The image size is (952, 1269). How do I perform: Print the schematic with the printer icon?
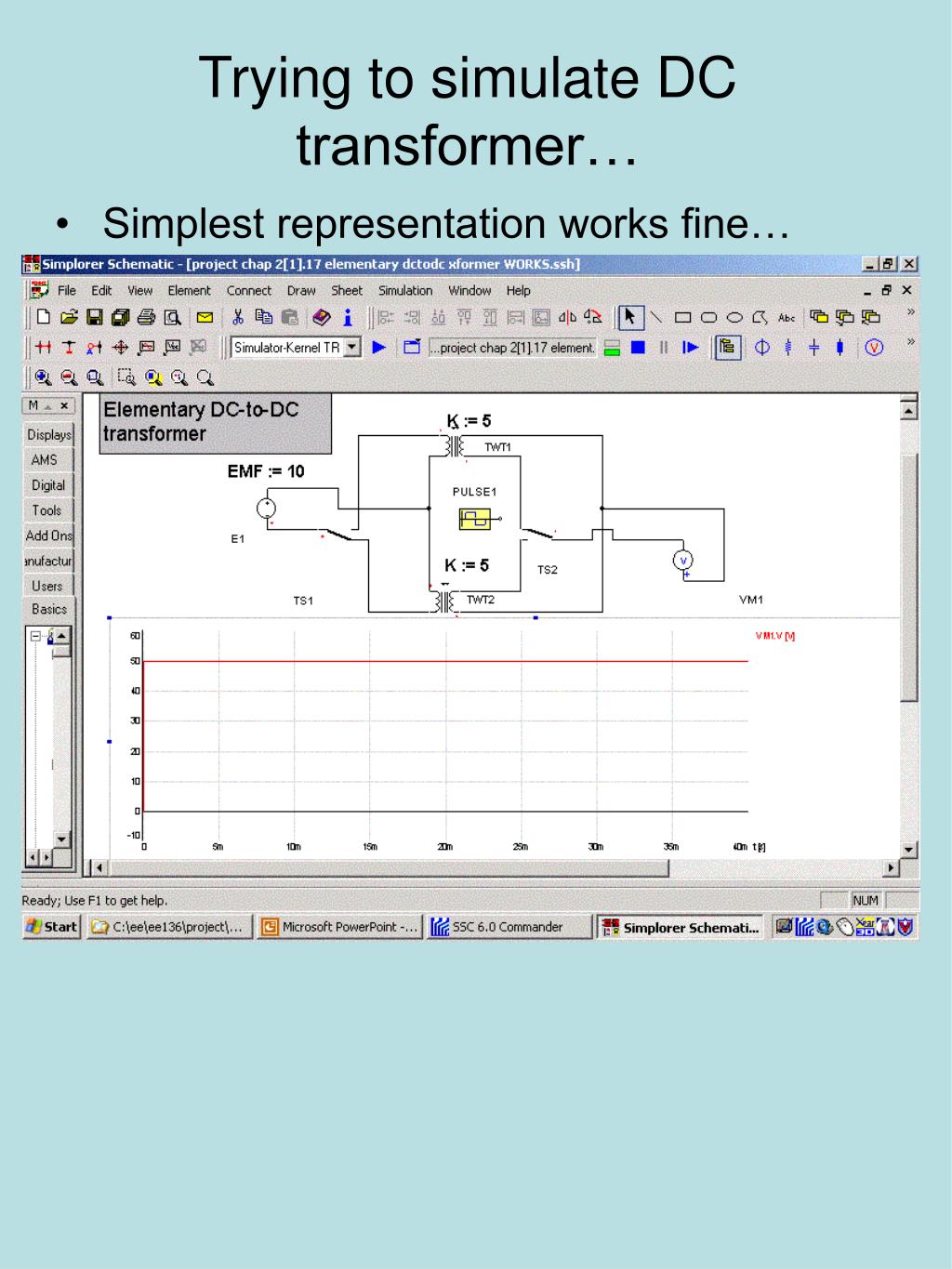click(147, 317)
